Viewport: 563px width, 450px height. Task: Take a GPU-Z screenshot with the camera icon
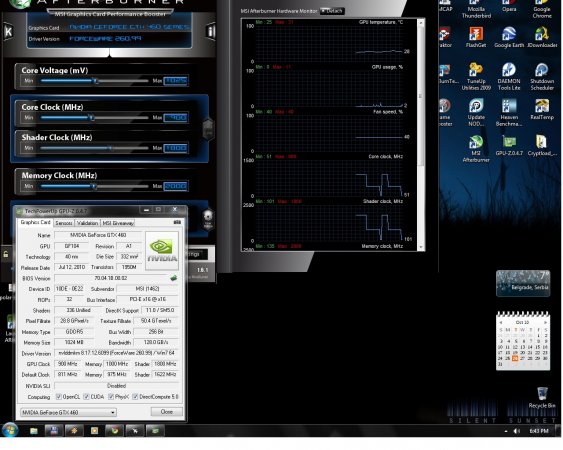pos(177,223)
